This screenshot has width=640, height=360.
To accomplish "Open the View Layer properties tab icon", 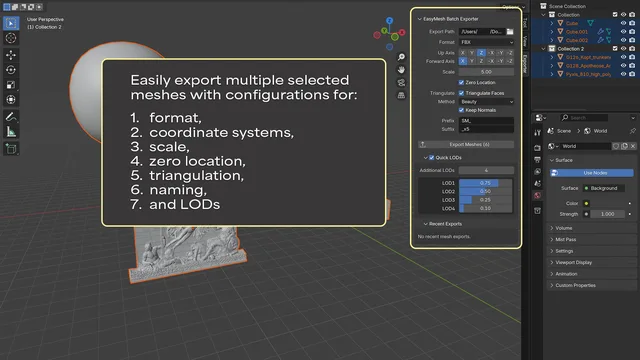I will (x=538, y=171).
